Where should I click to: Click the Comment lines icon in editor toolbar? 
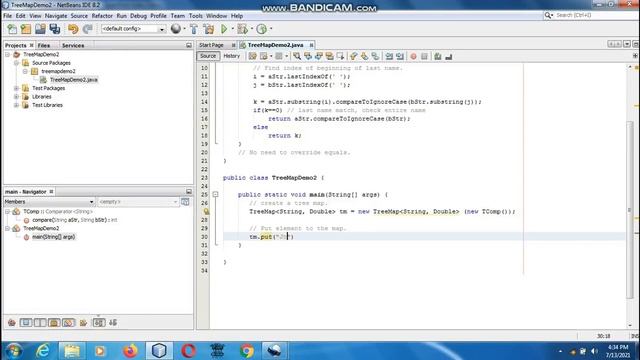coord(438,56)
